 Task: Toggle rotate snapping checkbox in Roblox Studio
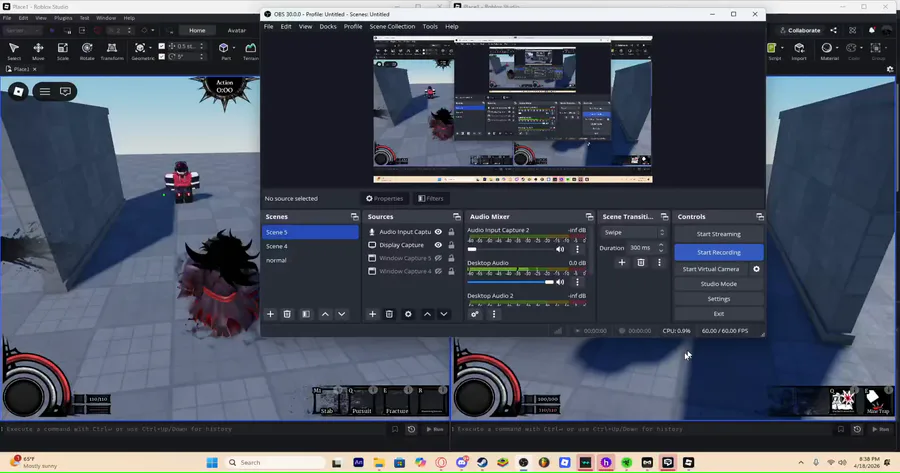pos(161,56)
